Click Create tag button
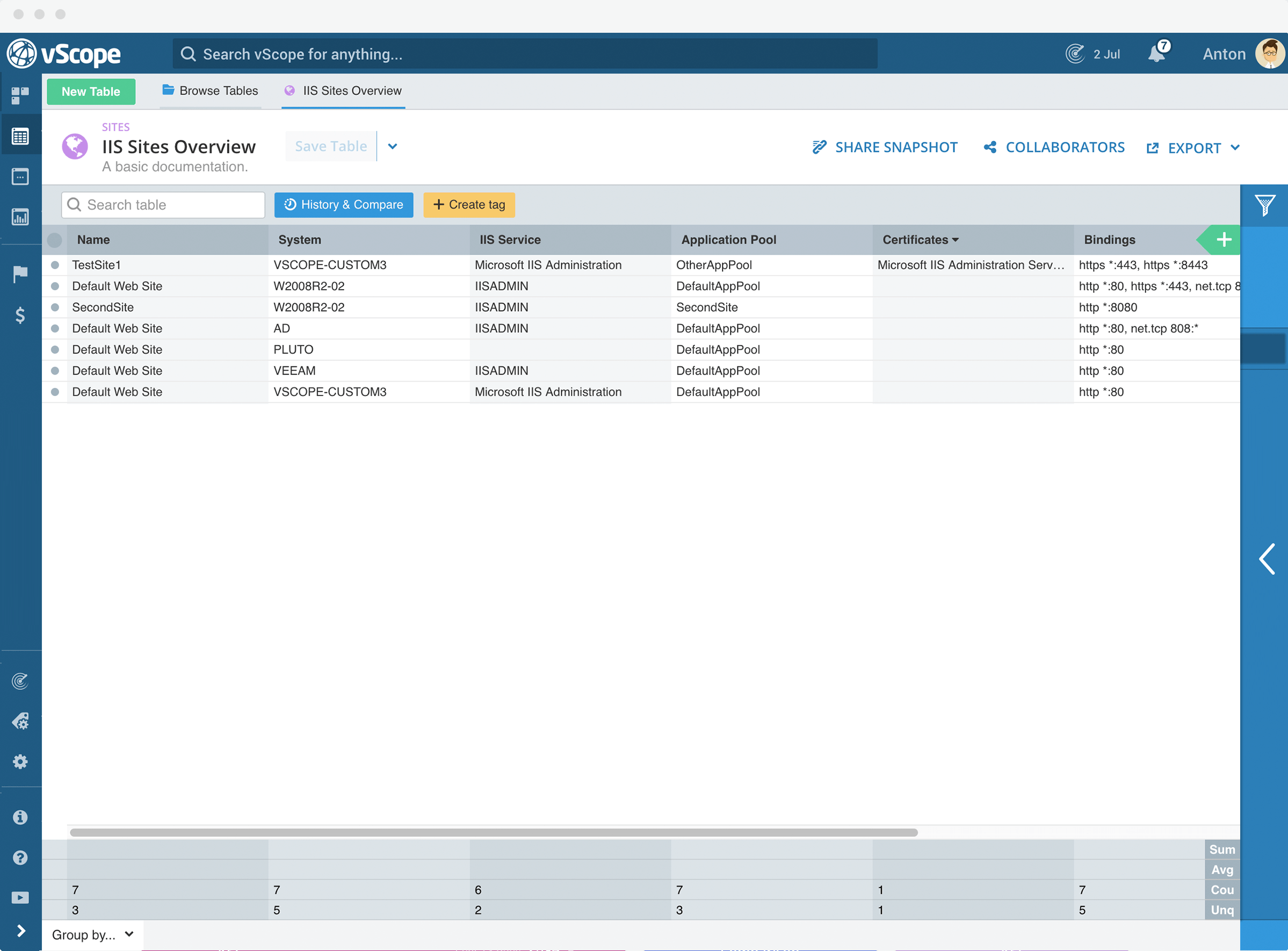This screenshot has width=1288, height=951. click(469, 204)
